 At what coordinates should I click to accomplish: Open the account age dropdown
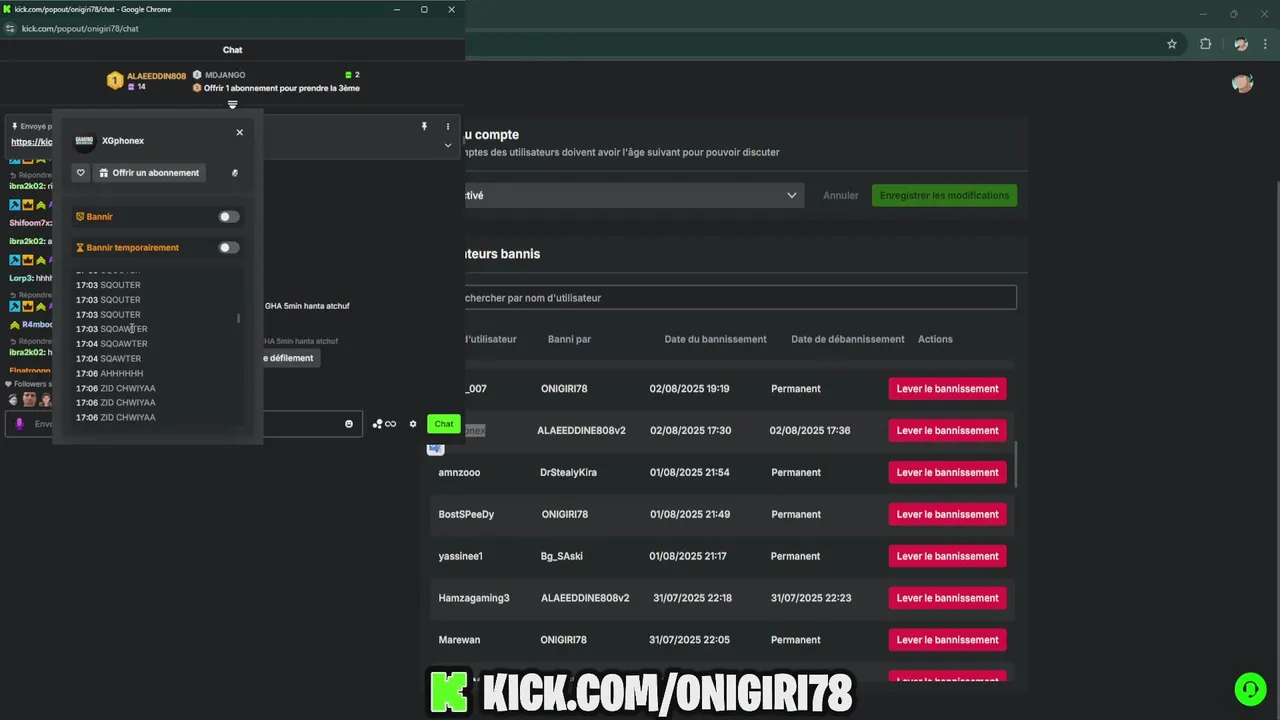tap(632, 195)
